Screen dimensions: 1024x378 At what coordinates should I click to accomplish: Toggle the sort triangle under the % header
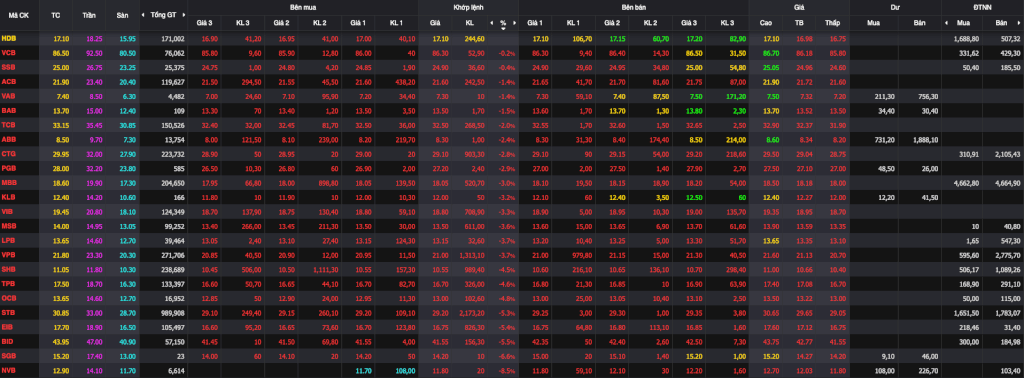click(x=504, y=29)
